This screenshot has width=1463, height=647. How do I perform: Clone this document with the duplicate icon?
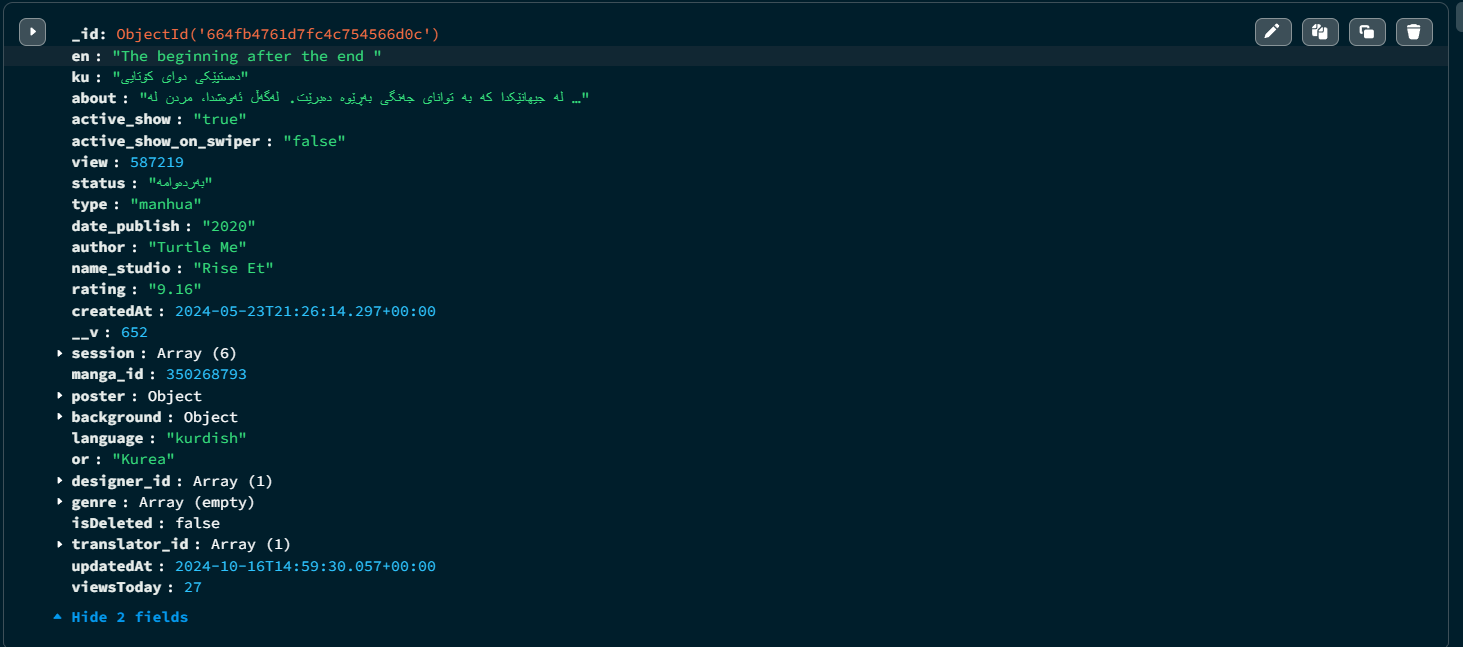(1366, 32)
